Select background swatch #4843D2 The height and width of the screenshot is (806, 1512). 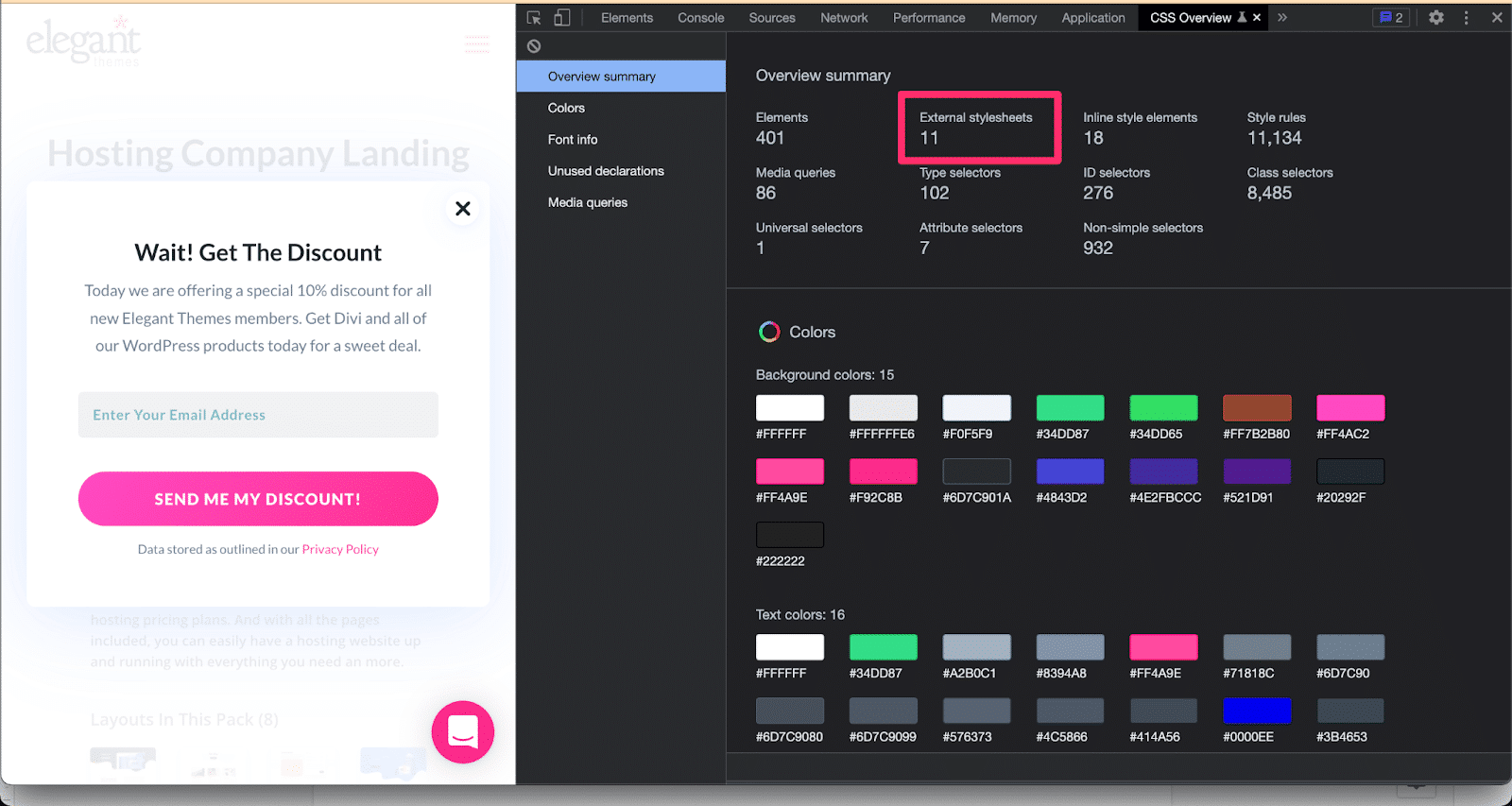click(1070, 472)
